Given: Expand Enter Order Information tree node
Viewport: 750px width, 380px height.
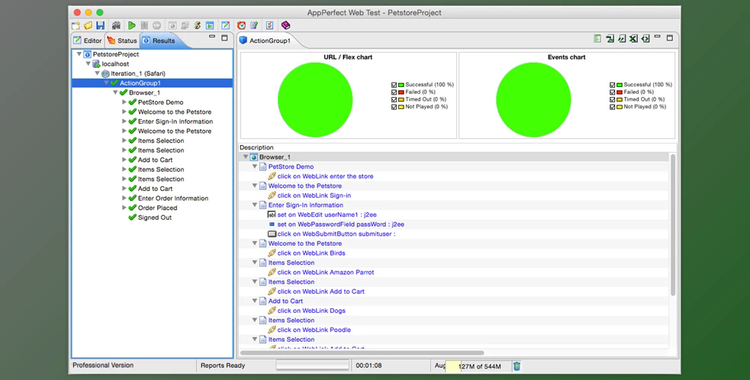Looking at the screenshot, I should [x=124, y=198].
